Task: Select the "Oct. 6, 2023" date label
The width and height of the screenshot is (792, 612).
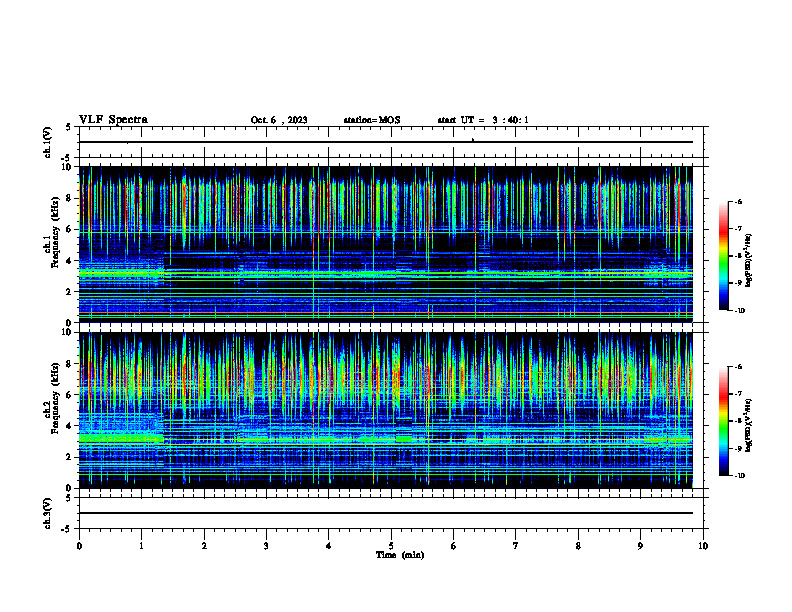Action: [279, 120]
